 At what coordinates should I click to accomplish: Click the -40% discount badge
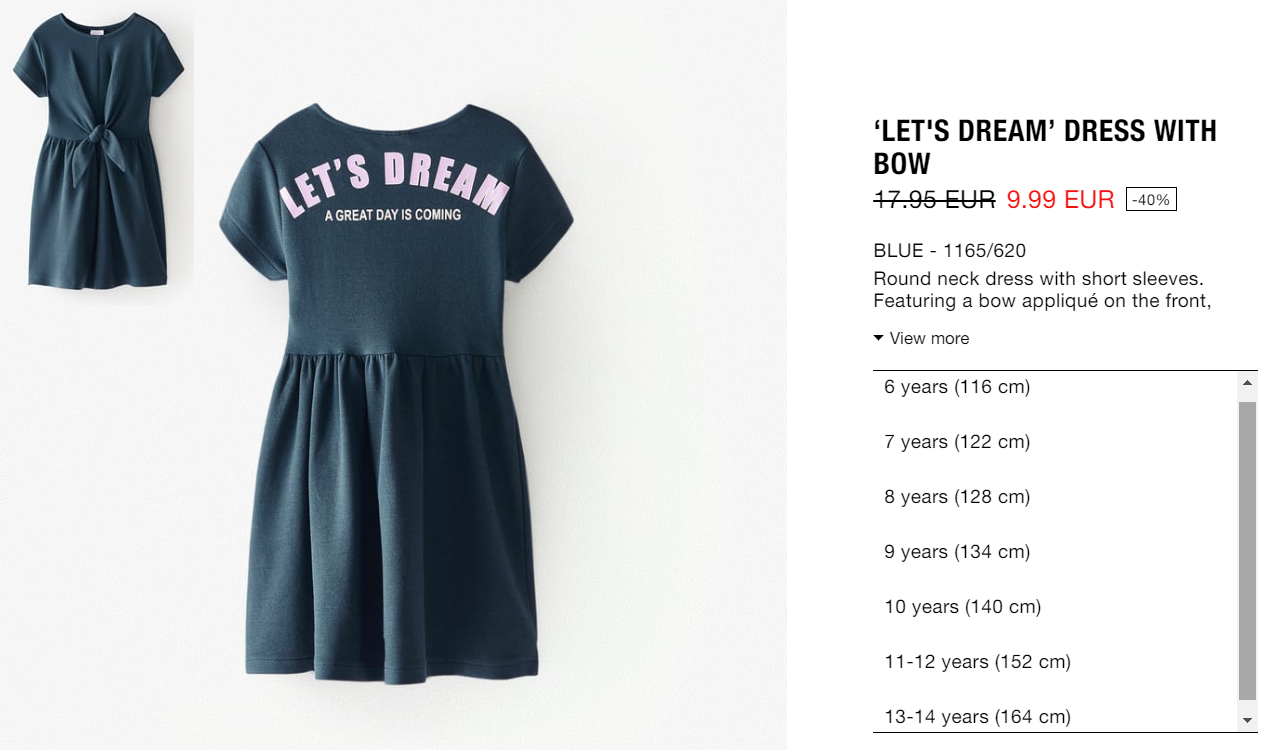1151,199
